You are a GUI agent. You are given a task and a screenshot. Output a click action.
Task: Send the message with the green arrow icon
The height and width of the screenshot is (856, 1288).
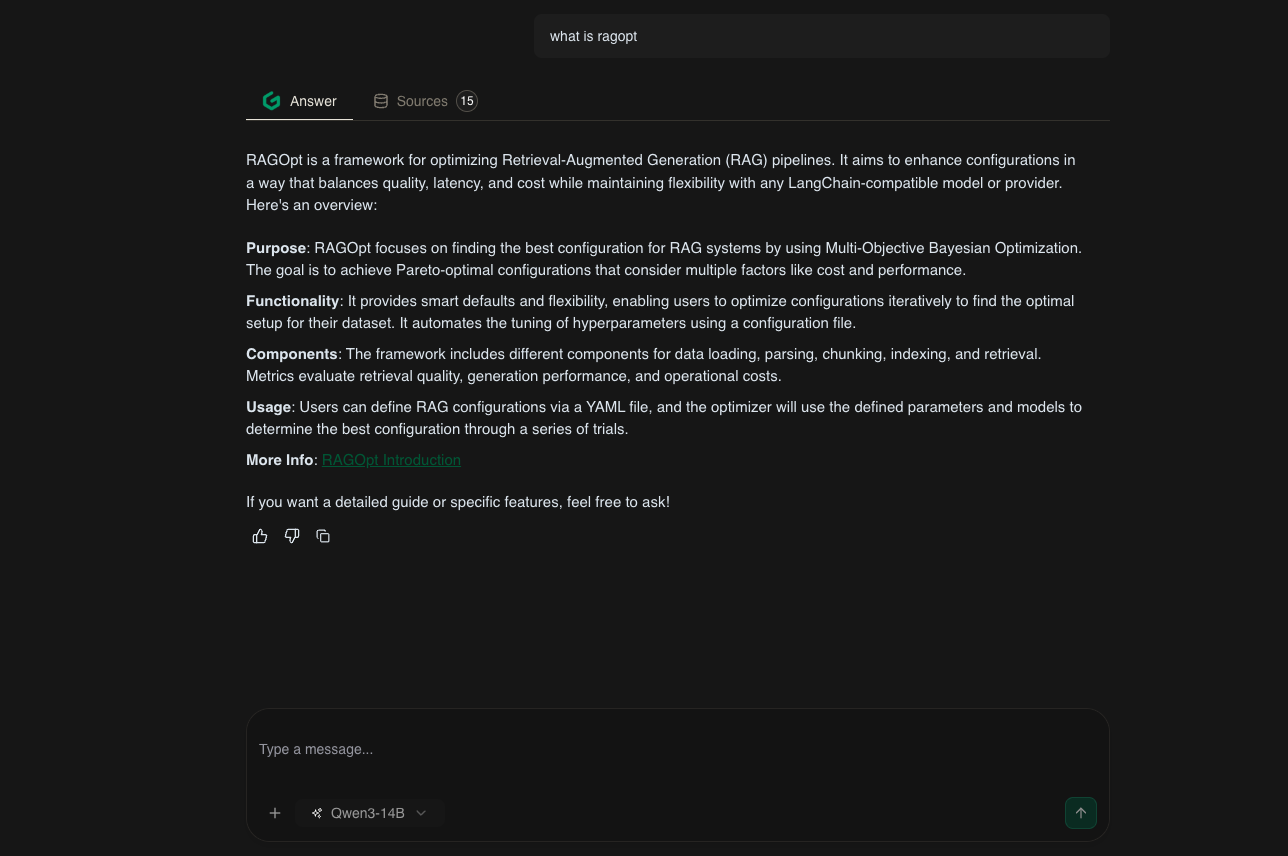1081,813
